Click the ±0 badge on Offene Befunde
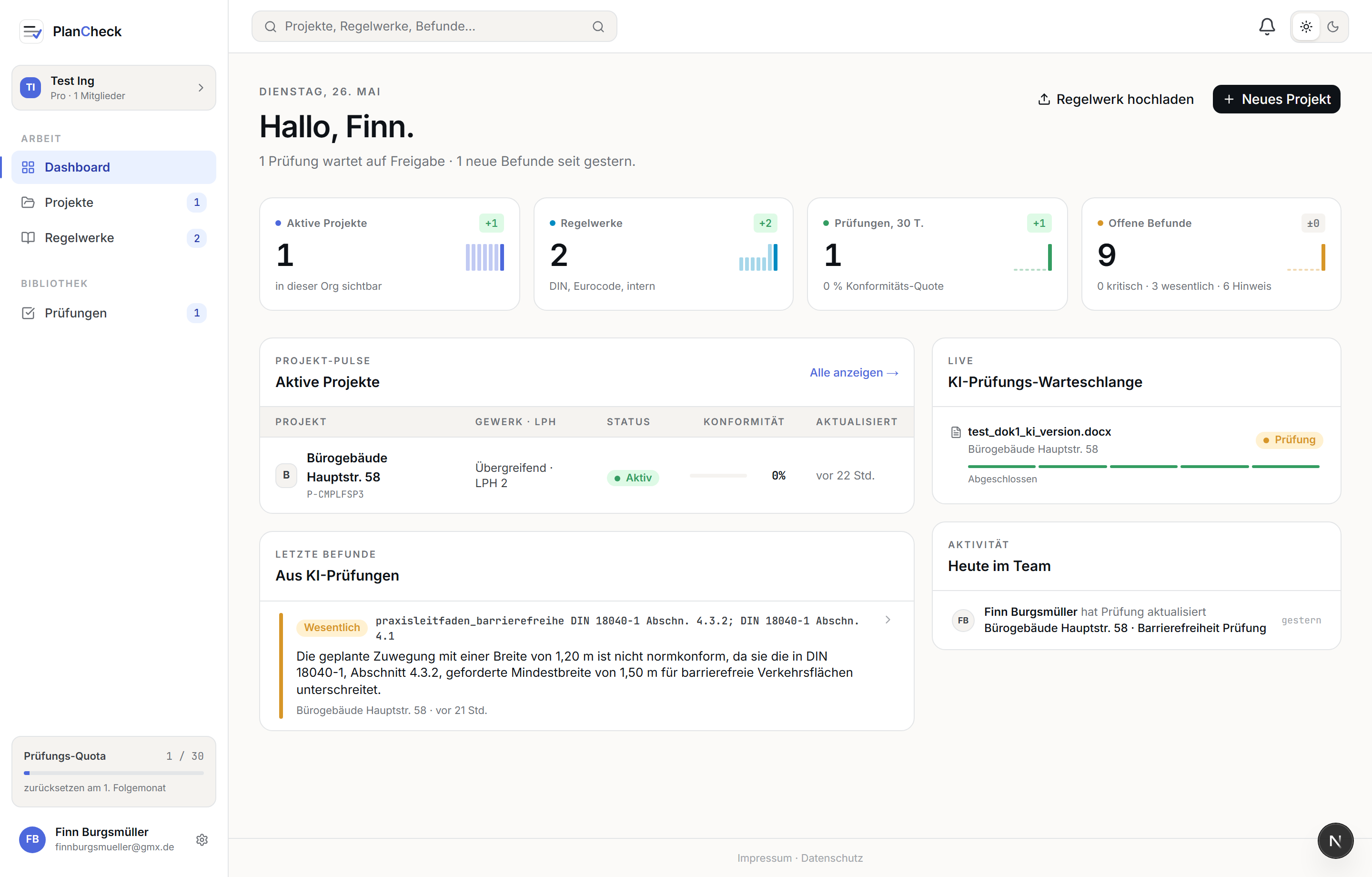 pos(1313,224)
